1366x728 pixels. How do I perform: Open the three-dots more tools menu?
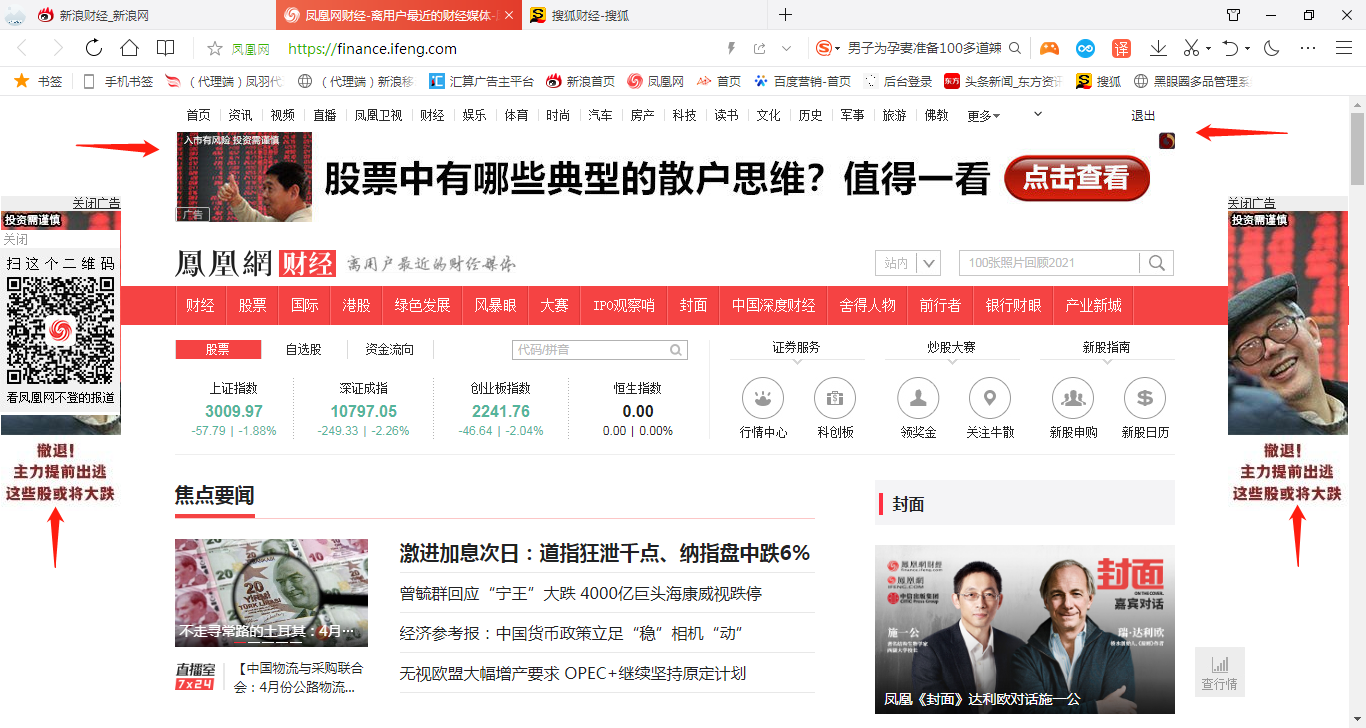[1308, 48]
